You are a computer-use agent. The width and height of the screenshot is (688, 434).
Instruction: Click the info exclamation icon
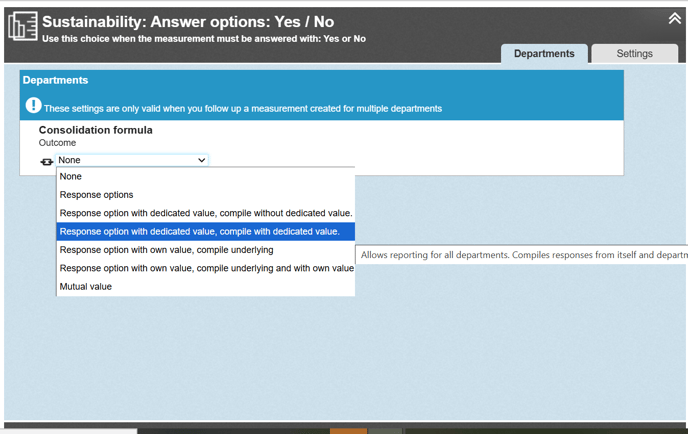click(33, 106)
